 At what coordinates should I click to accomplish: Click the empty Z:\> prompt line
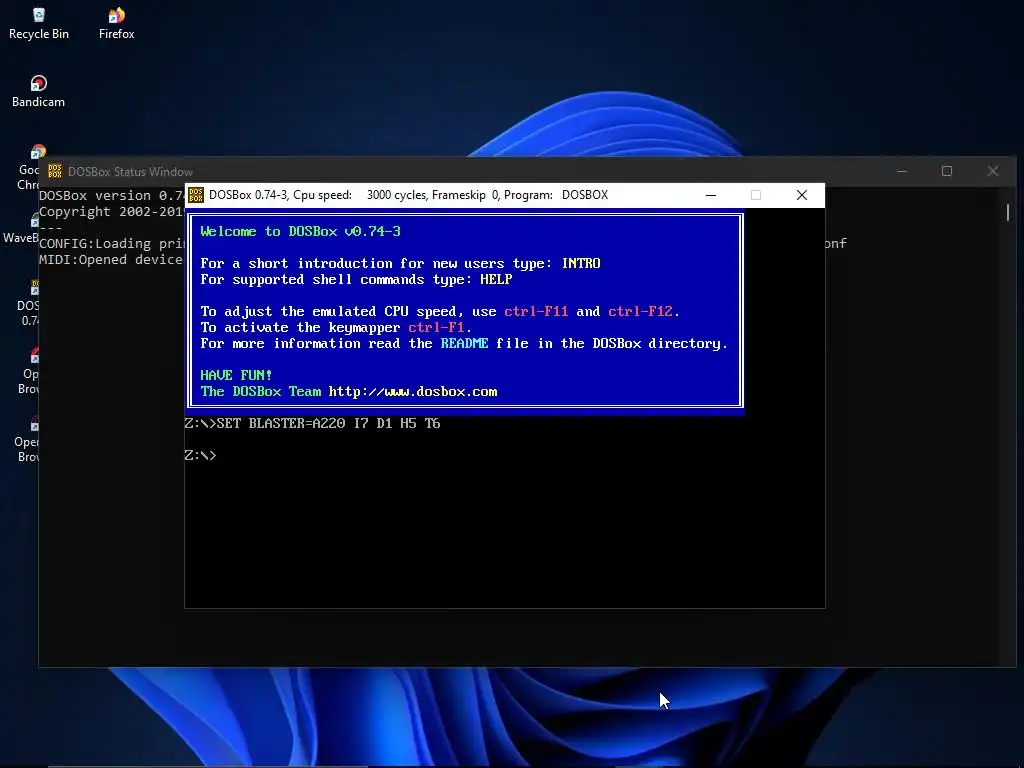(x=200, y=455)
